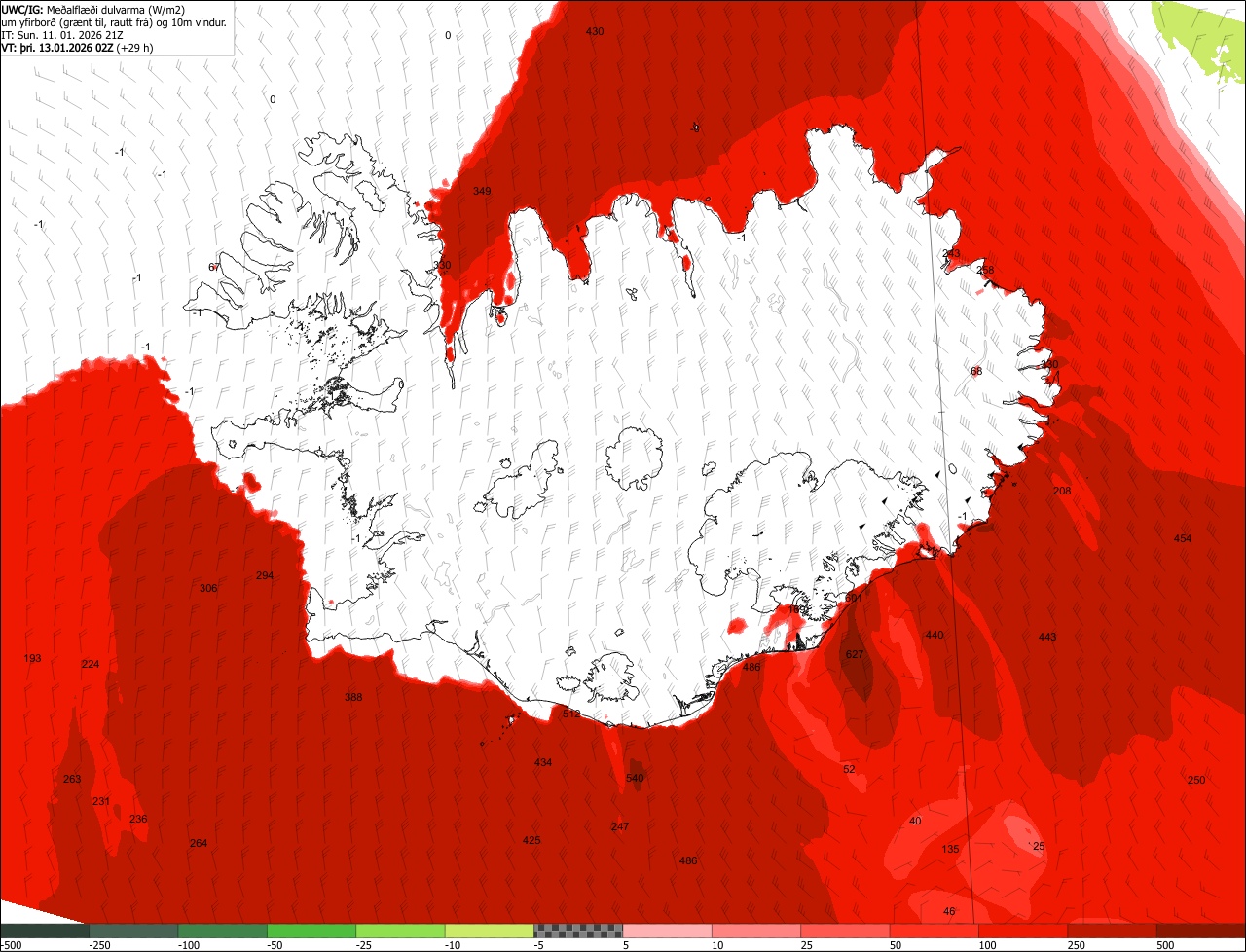The height and width of the screenshot is (952, 1246).
Task: Select the legend swatch between 10 and 25
Action: tap(756, 931)
